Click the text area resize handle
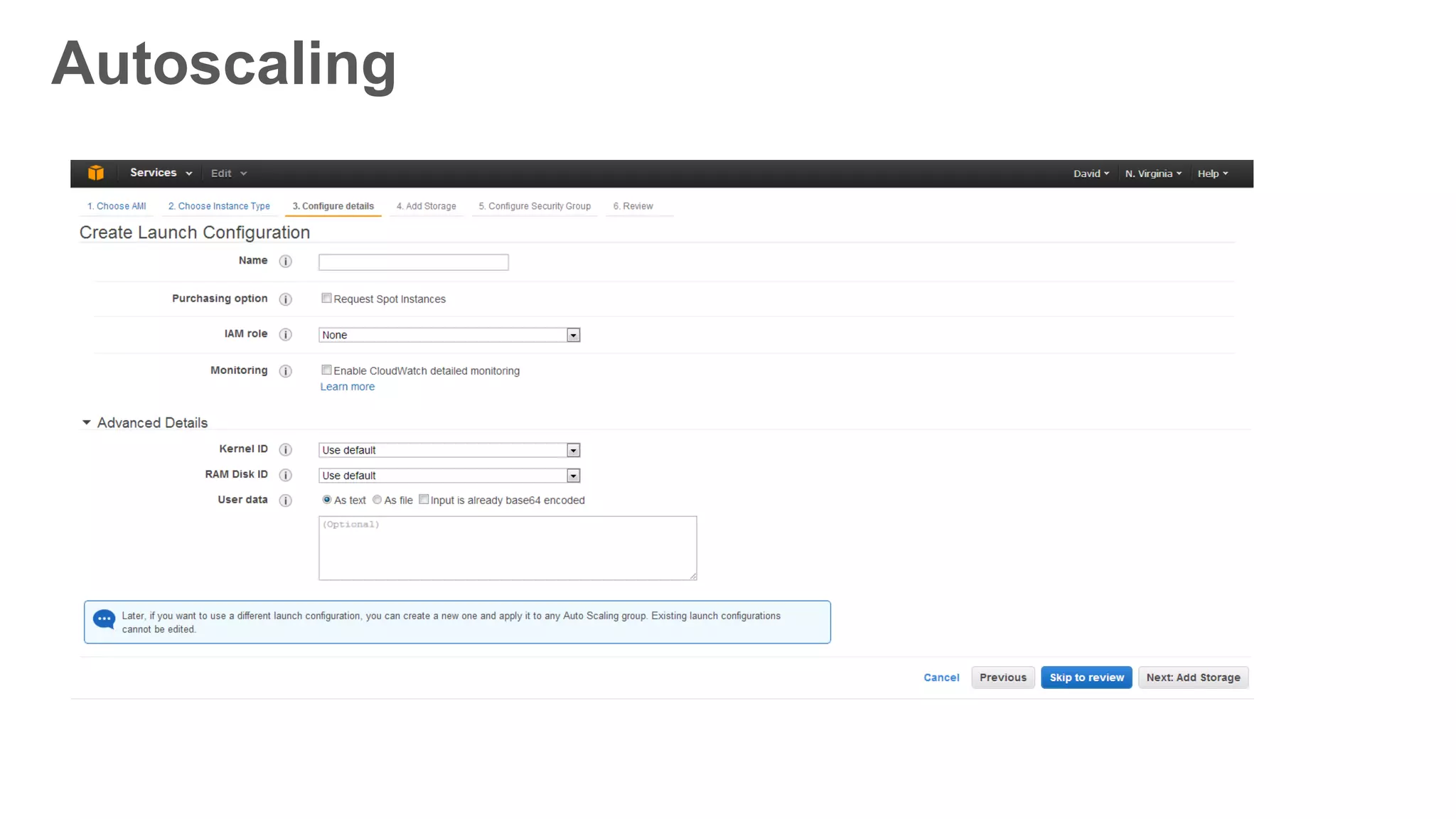The width and height of the screenshot is (1456, 819). 692,576
